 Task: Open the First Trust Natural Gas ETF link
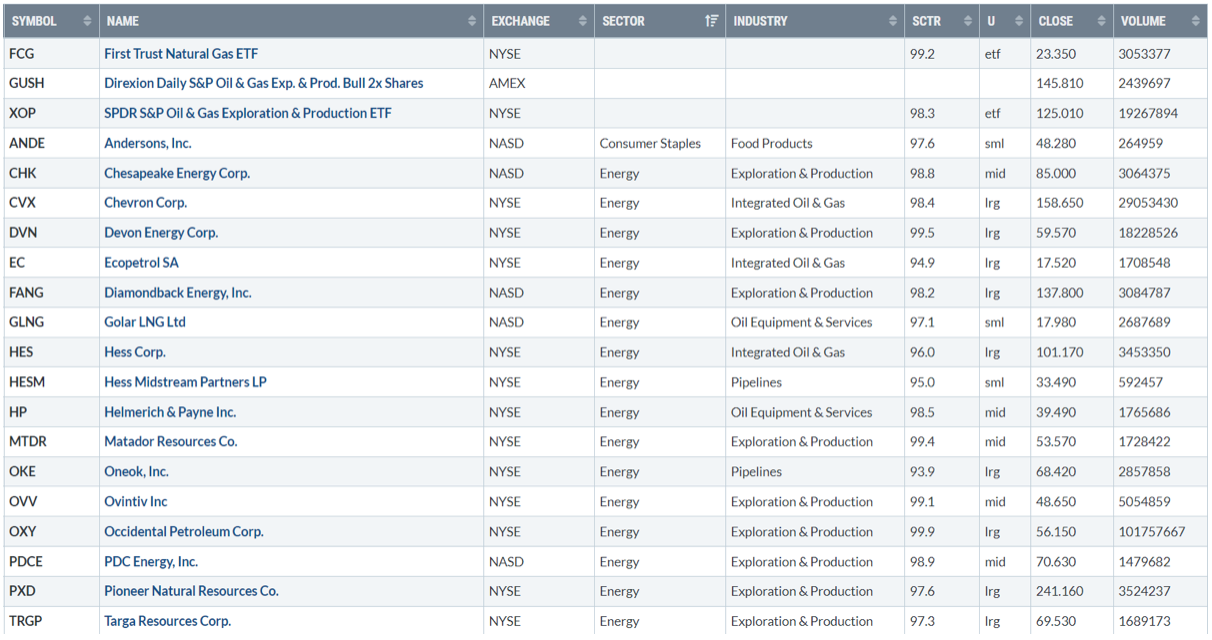181,54
